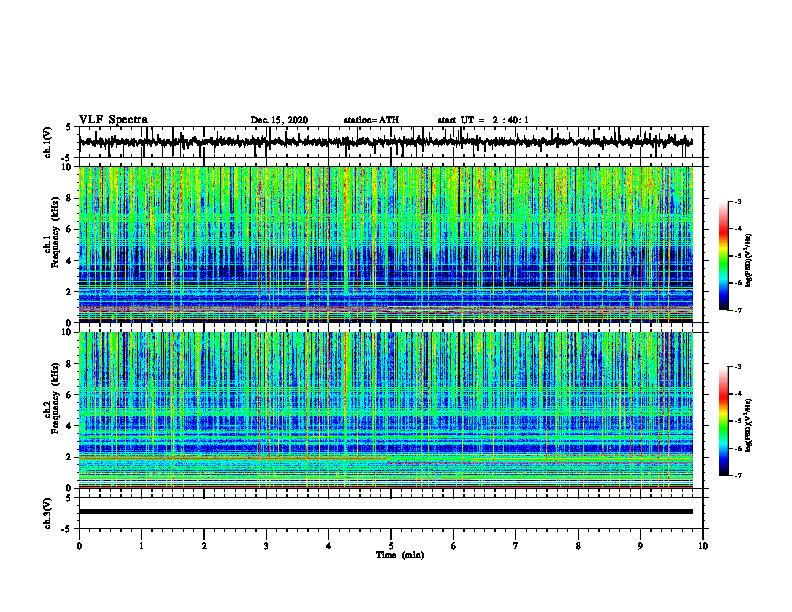The width and height of the screenshot is (792, 612).
Task: Click the "-7" tick on ch.1 color bar
Action: 738,310
